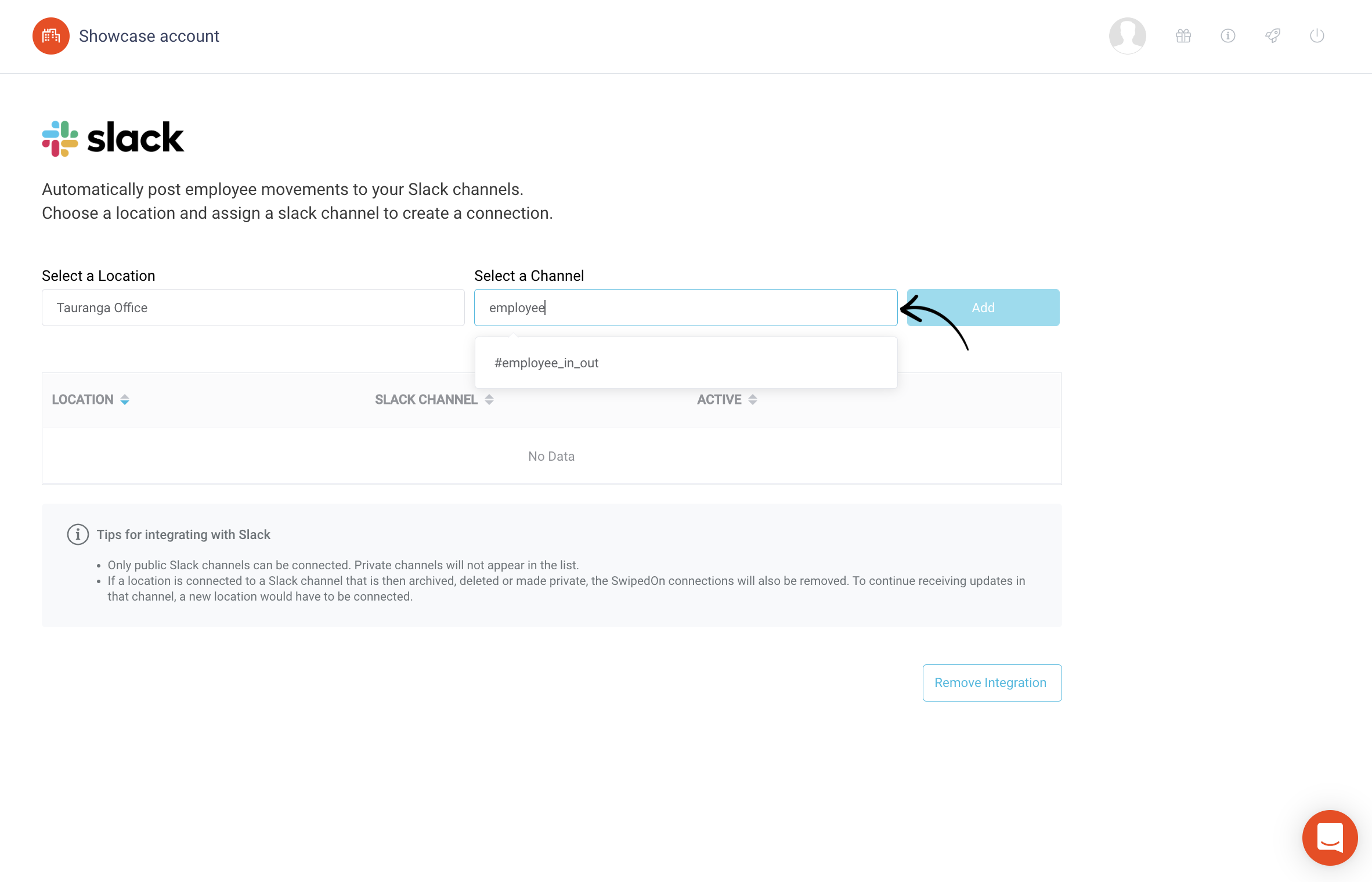
Task: Sort table by Slack Channel arrows
Action: pyautogui.click(x=489, y=400)
